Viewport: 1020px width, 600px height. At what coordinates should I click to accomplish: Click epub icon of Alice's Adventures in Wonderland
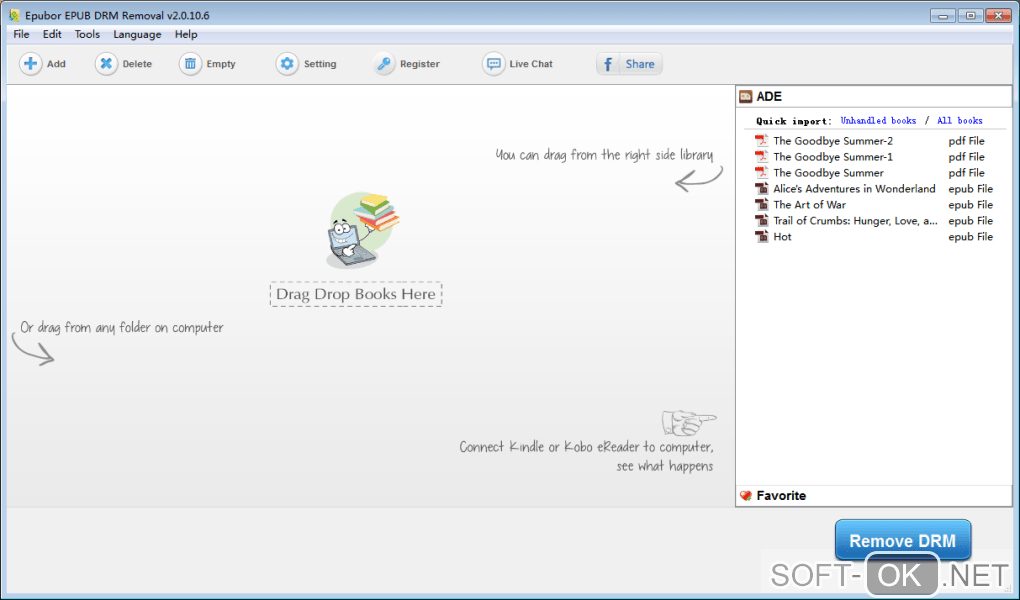pos(761,189)
